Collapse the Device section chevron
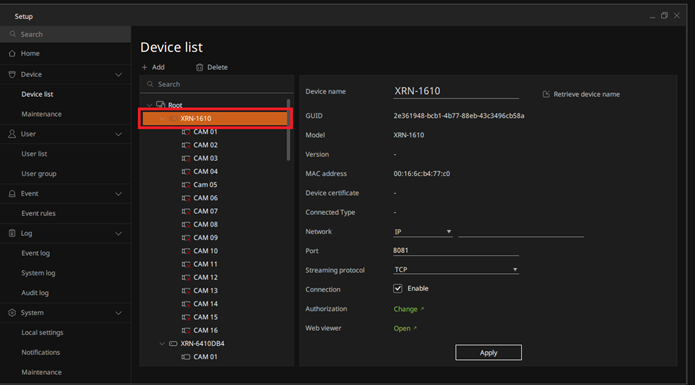 click(118, 75)
